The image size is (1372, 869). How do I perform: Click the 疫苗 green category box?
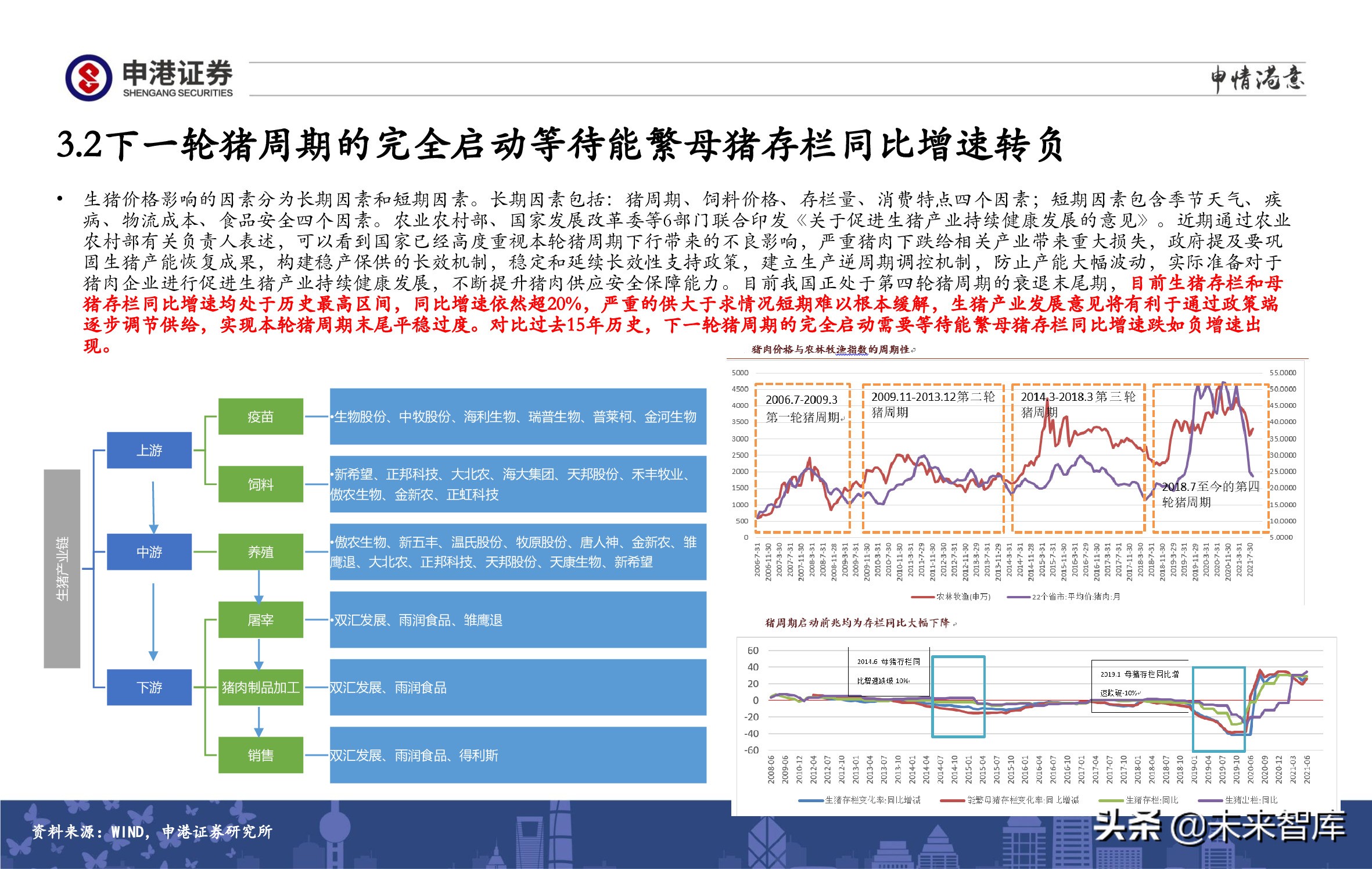point(261,416)
